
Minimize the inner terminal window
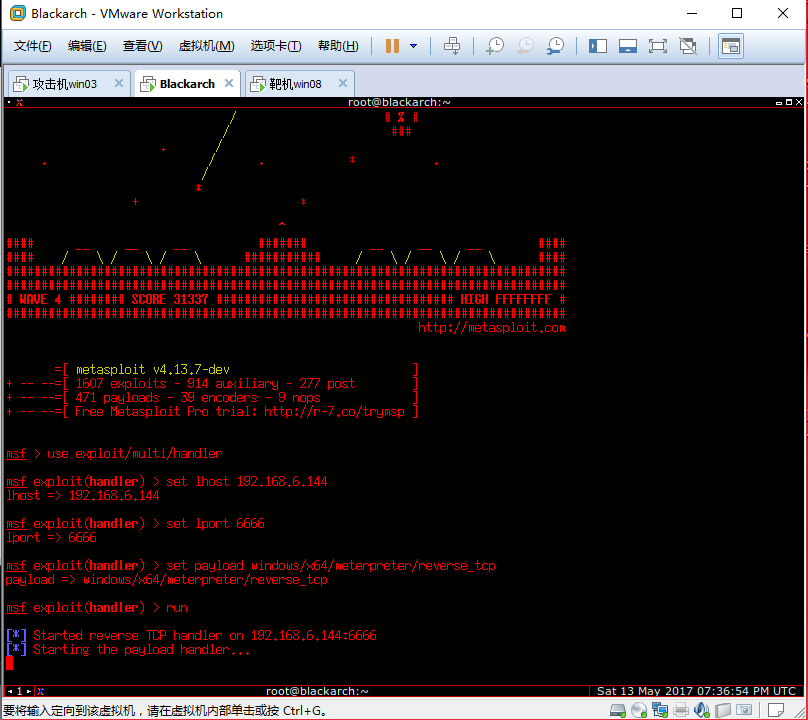tap(779, 103)
